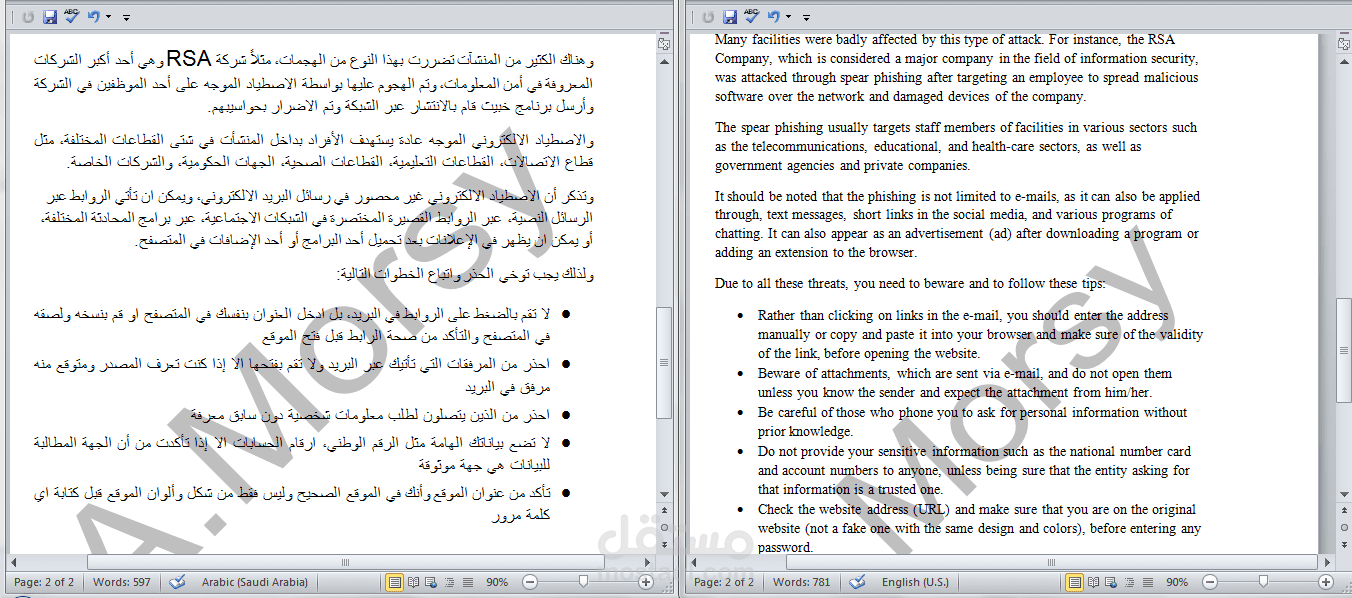Click Repeat icon in English document toolbar
The height and width of the screenshot is (598, 1352).
pos(708,17)
